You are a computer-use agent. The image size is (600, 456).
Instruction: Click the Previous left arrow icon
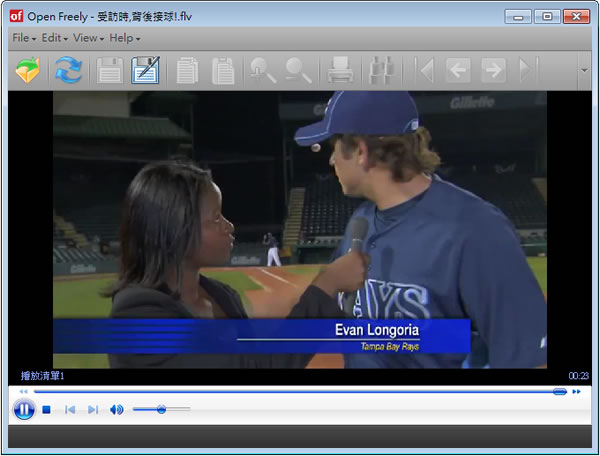click(458, 70)
